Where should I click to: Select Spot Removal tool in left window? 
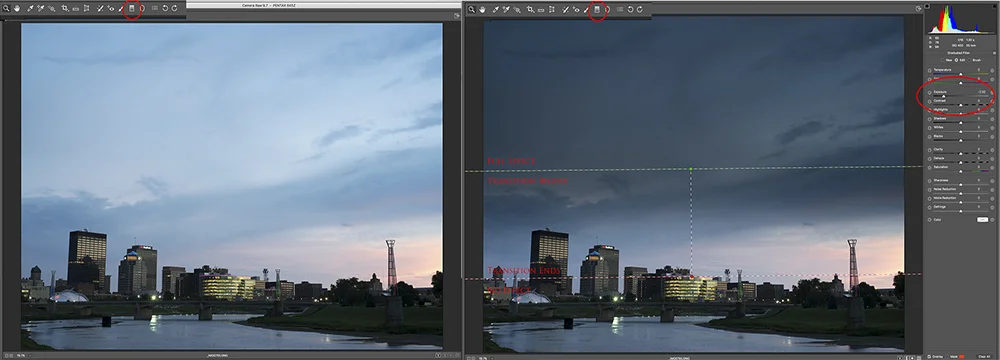coord(100,8)
